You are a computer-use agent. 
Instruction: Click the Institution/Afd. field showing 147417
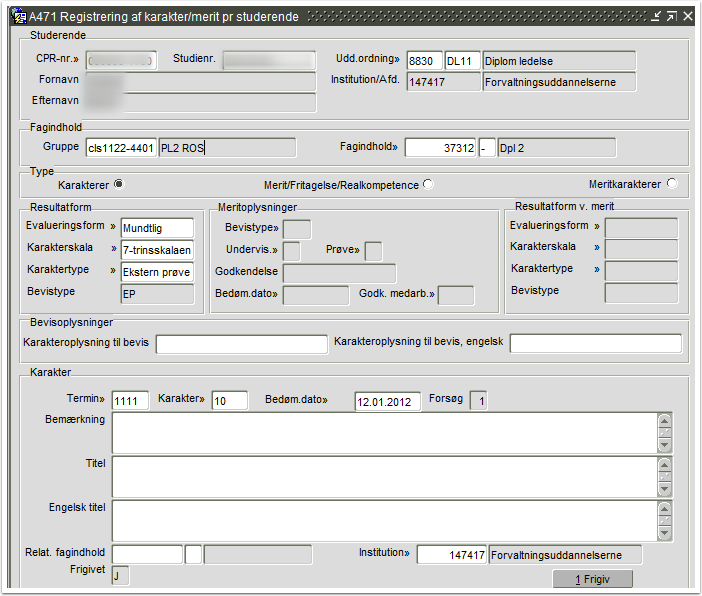pyautogui.click(x=444, y=82)
